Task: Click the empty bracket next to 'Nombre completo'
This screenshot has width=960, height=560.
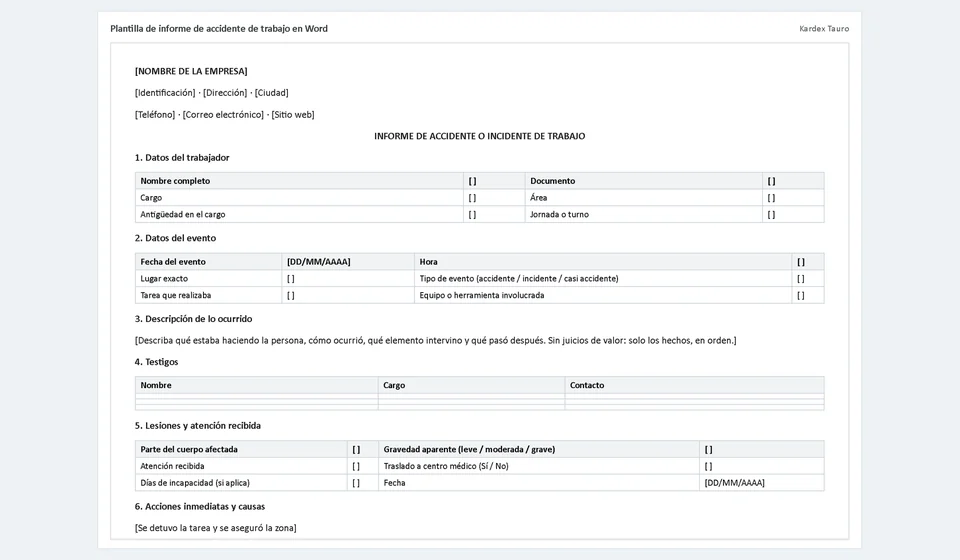Action: pyautogui.click(x=473, y=181)
